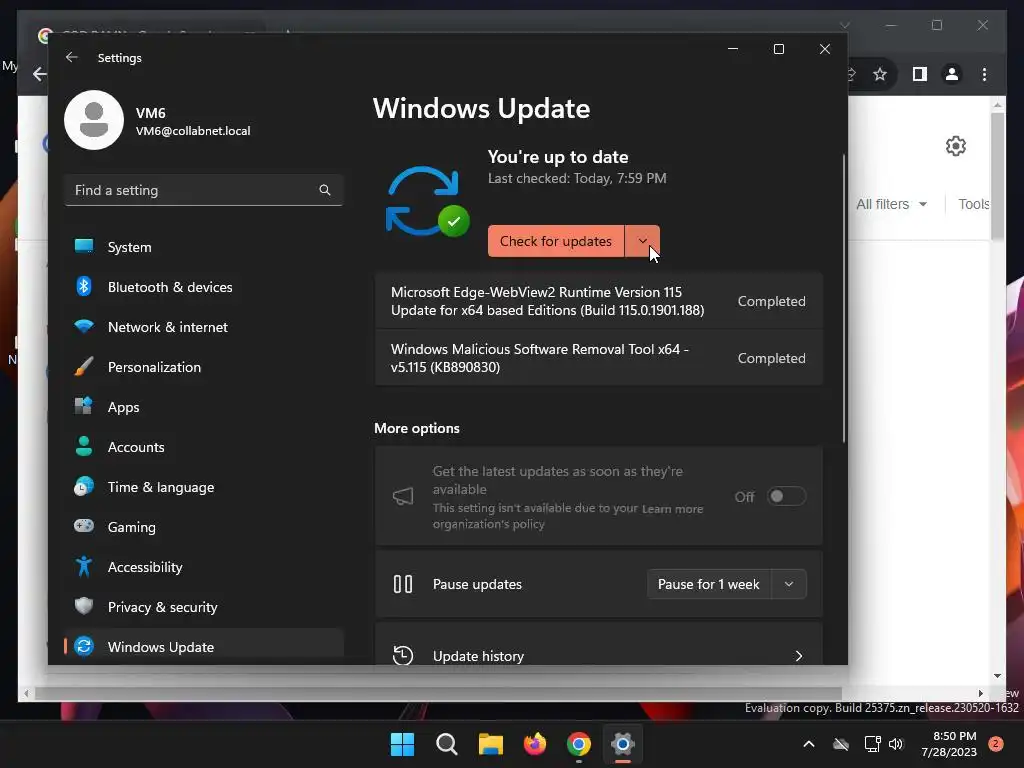Click the search magnifier in Find a setting
Viewport: 1024px width, 768px height.
click(x=325, y=190)
